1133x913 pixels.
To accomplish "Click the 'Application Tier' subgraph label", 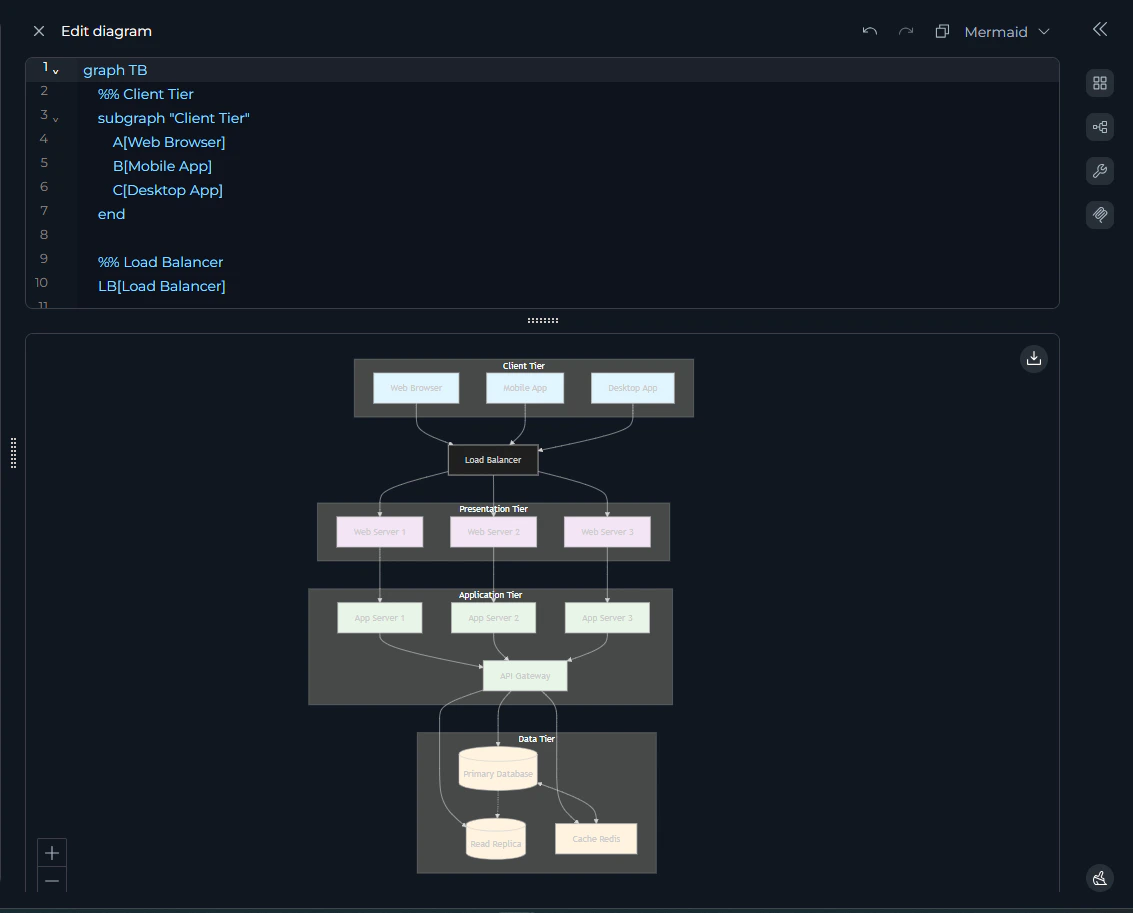I will coord(491,594).
